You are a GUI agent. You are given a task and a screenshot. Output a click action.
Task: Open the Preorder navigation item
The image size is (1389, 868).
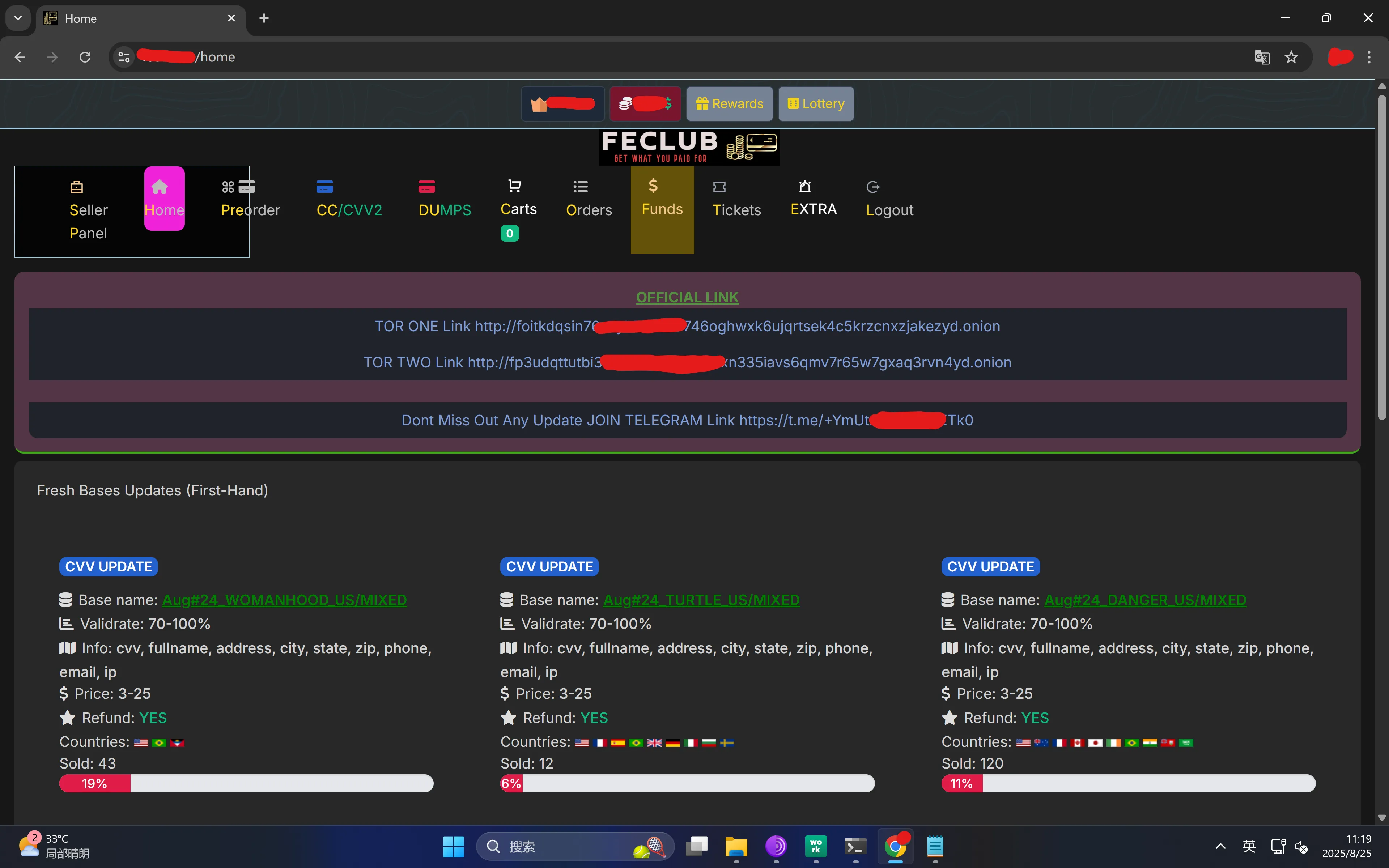point(250,199)
